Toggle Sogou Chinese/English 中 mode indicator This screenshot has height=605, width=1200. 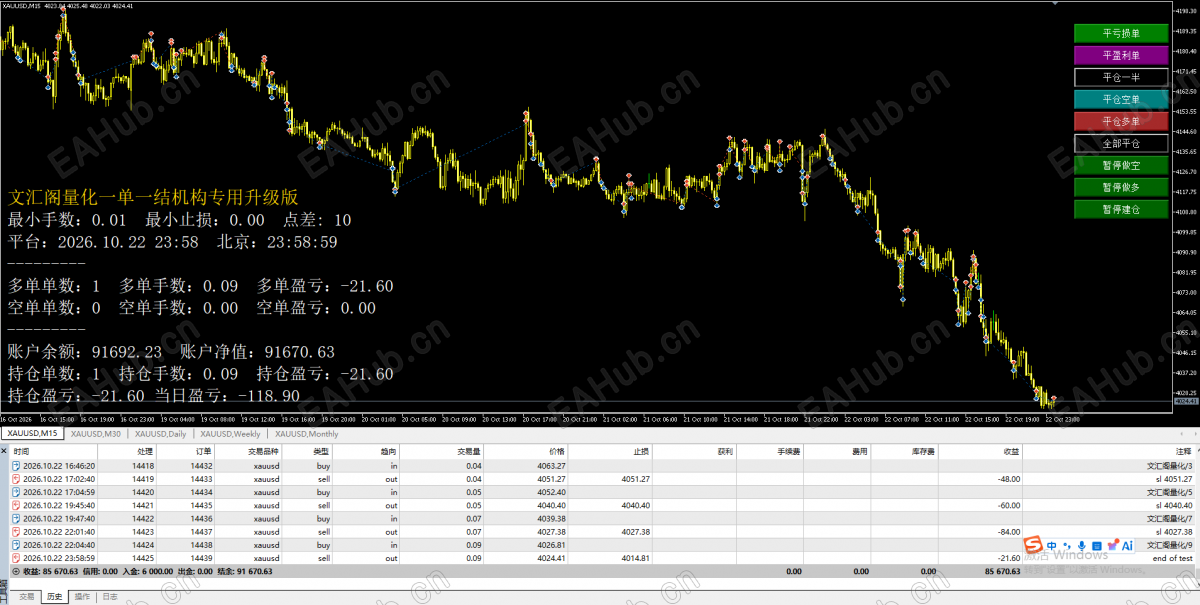pyautogui.click(x=1051, y=546)
